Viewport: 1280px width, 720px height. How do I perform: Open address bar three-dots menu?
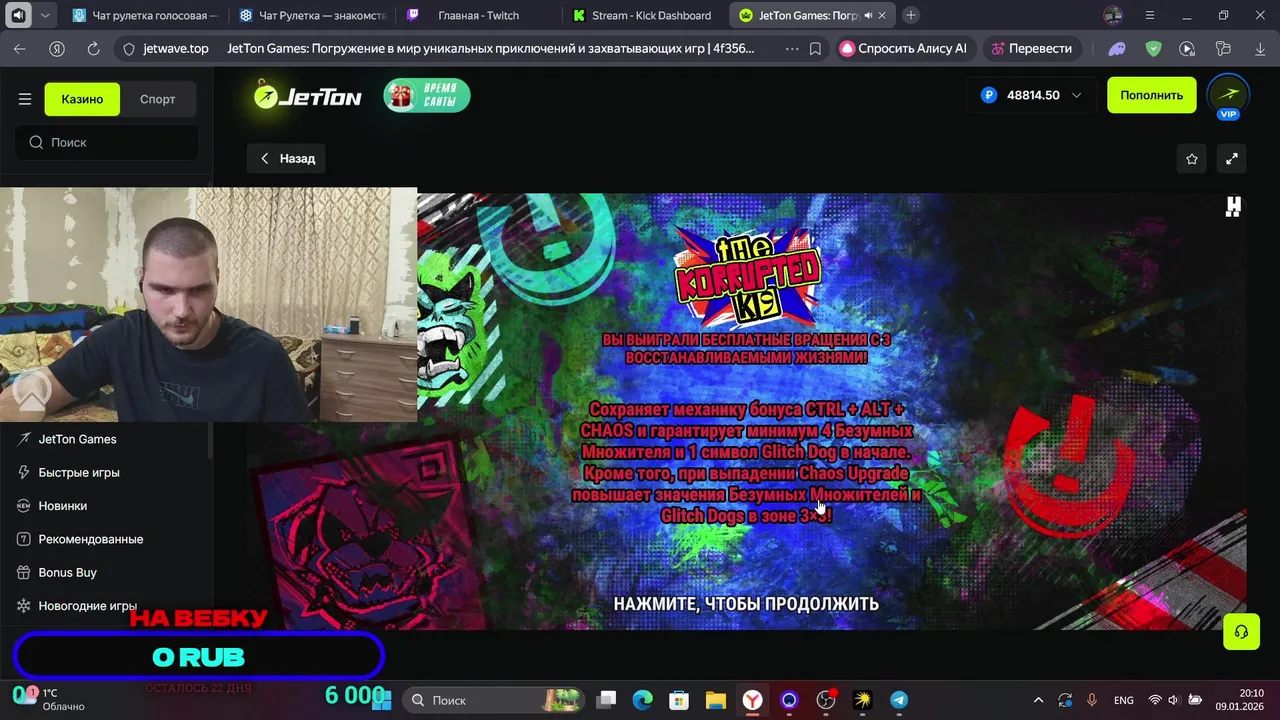(792, 48)
